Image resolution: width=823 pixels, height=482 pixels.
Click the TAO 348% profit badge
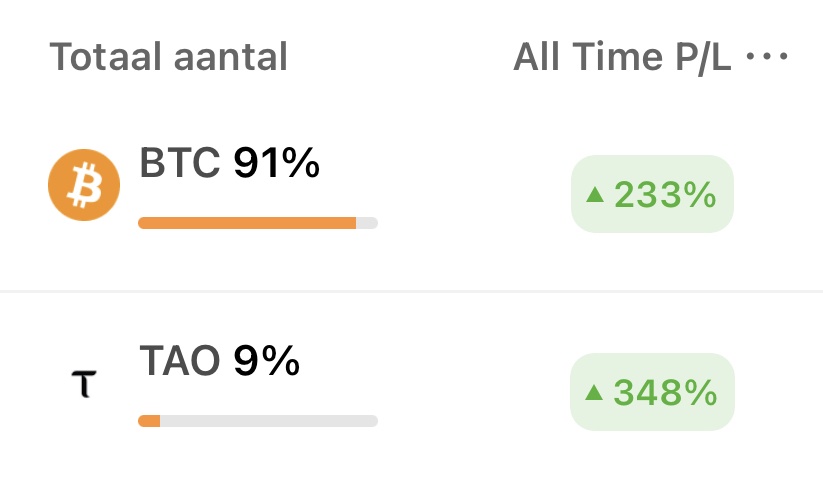pyautogui.click(x=652, y=393)
